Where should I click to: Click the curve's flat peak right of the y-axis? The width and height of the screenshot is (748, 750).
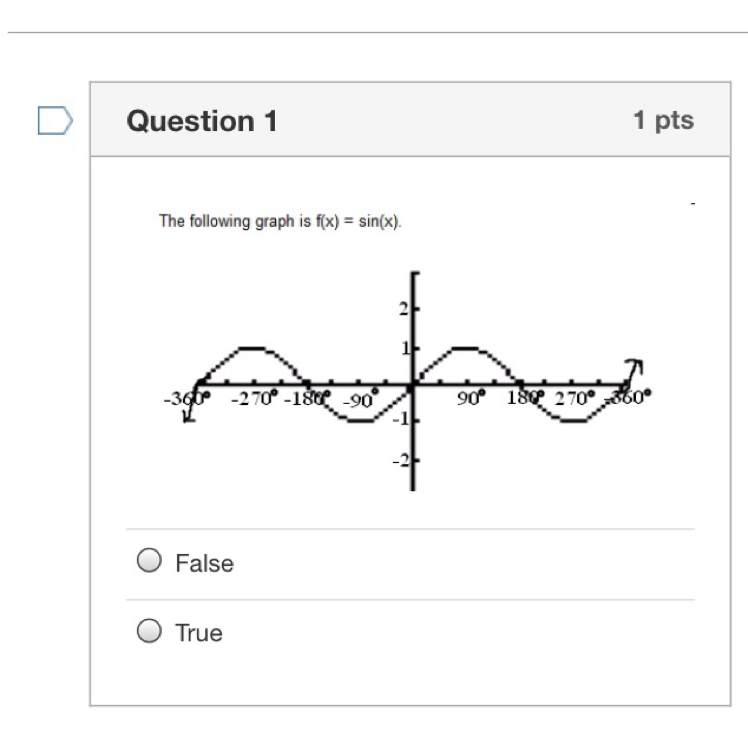click(x=466, y=349)
